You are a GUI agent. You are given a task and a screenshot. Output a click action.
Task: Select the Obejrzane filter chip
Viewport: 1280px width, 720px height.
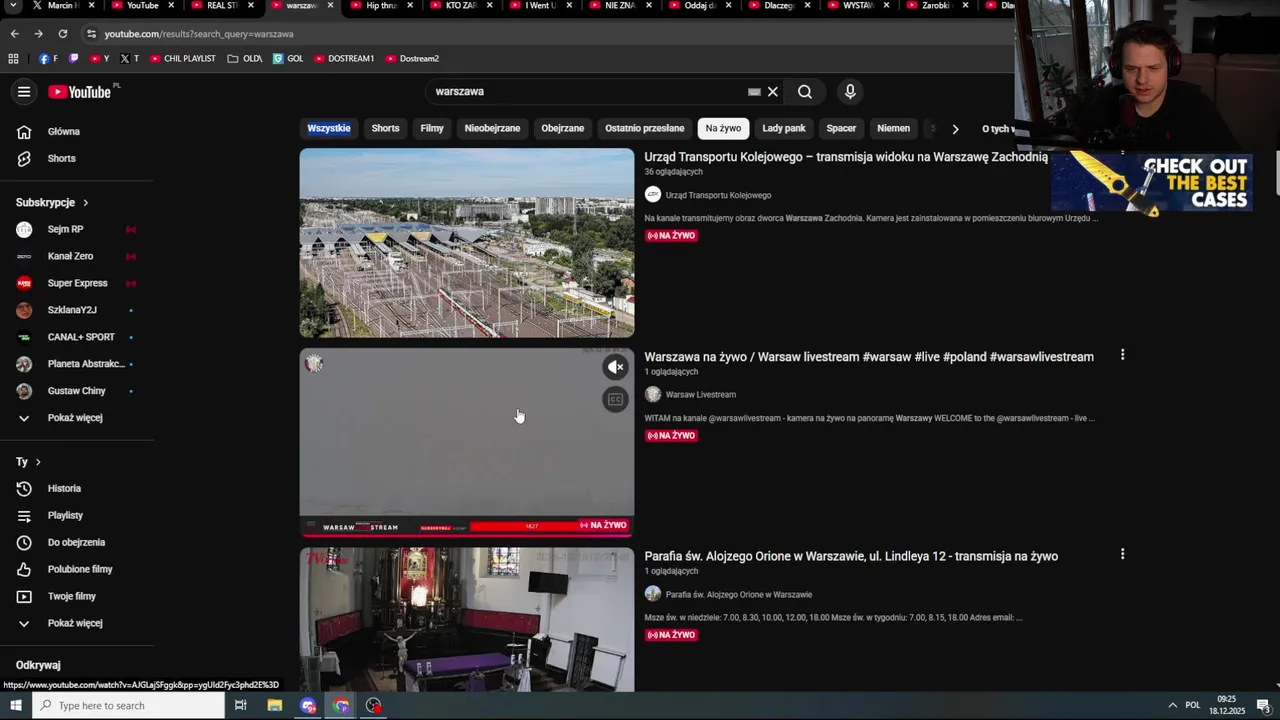(563, 129)
